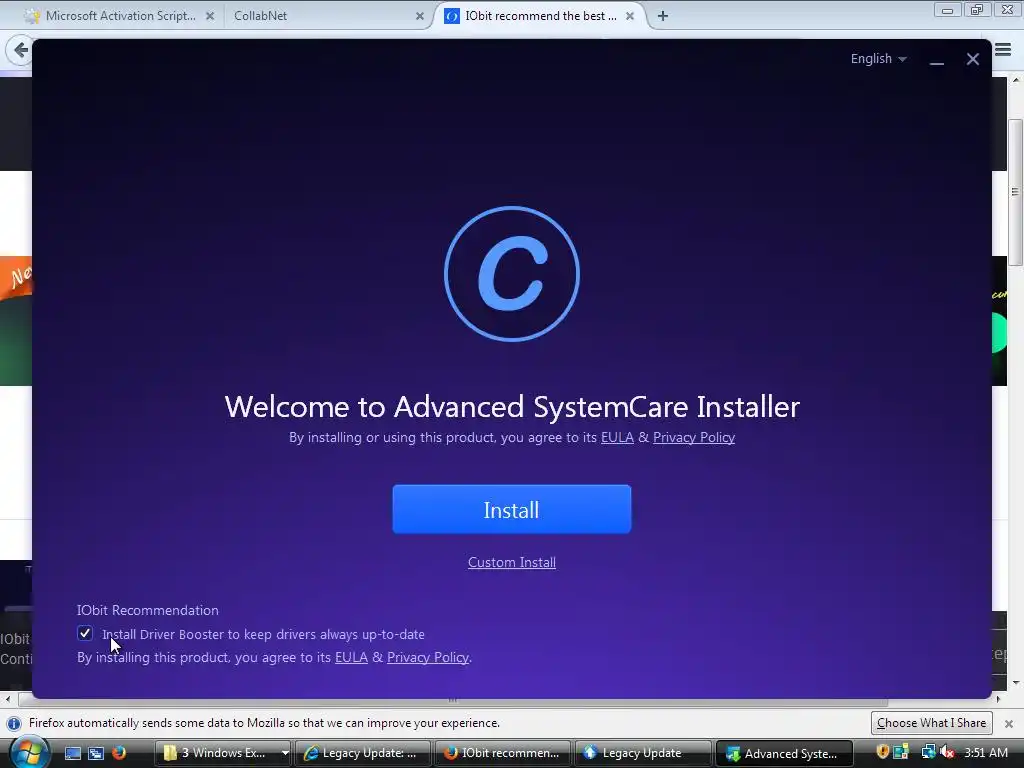
Task: Open the Custom Install link
Action: [x=511, y=562]
